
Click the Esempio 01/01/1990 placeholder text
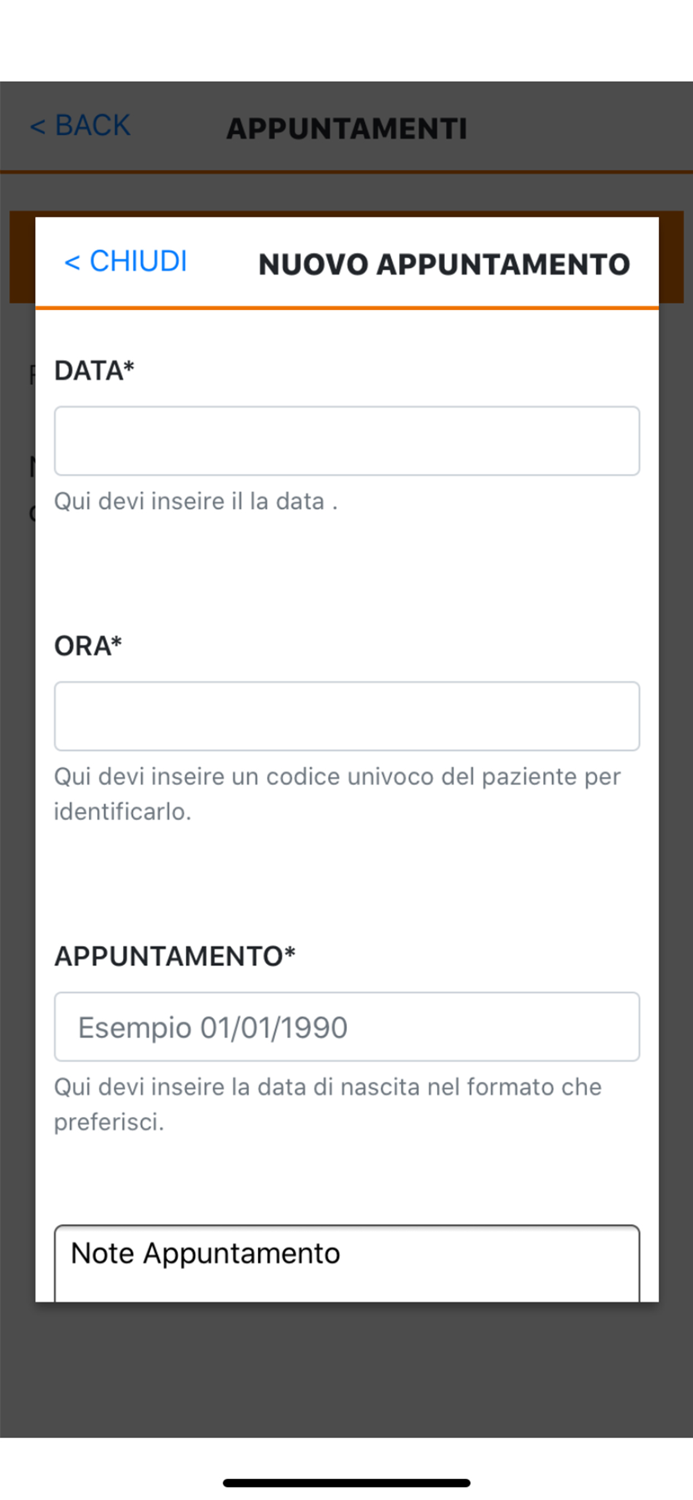tap(212, 1026)
